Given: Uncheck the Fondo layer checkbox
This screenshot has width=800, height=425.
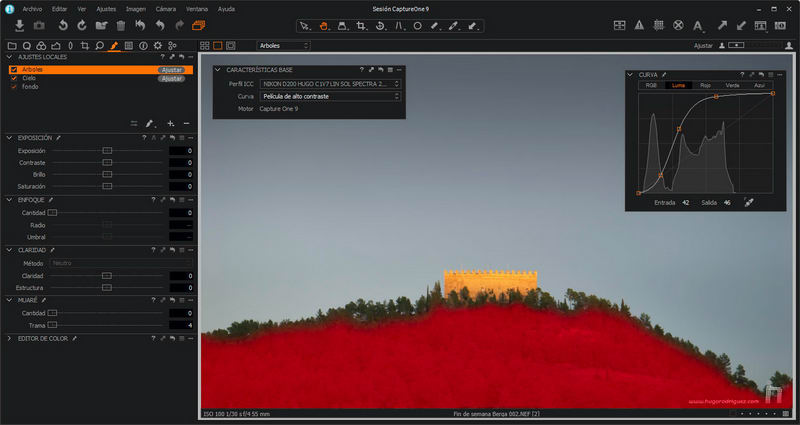Looking at the screenshot, I should tap(14, 87).
